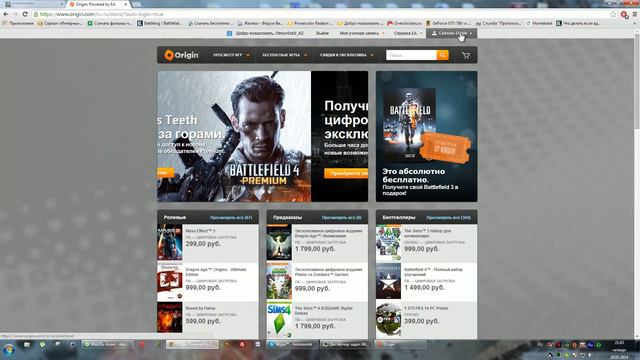Click the blue Facebook icon in top bar
640x360 pixels.
pyautogui.click(x=229, y=33)
